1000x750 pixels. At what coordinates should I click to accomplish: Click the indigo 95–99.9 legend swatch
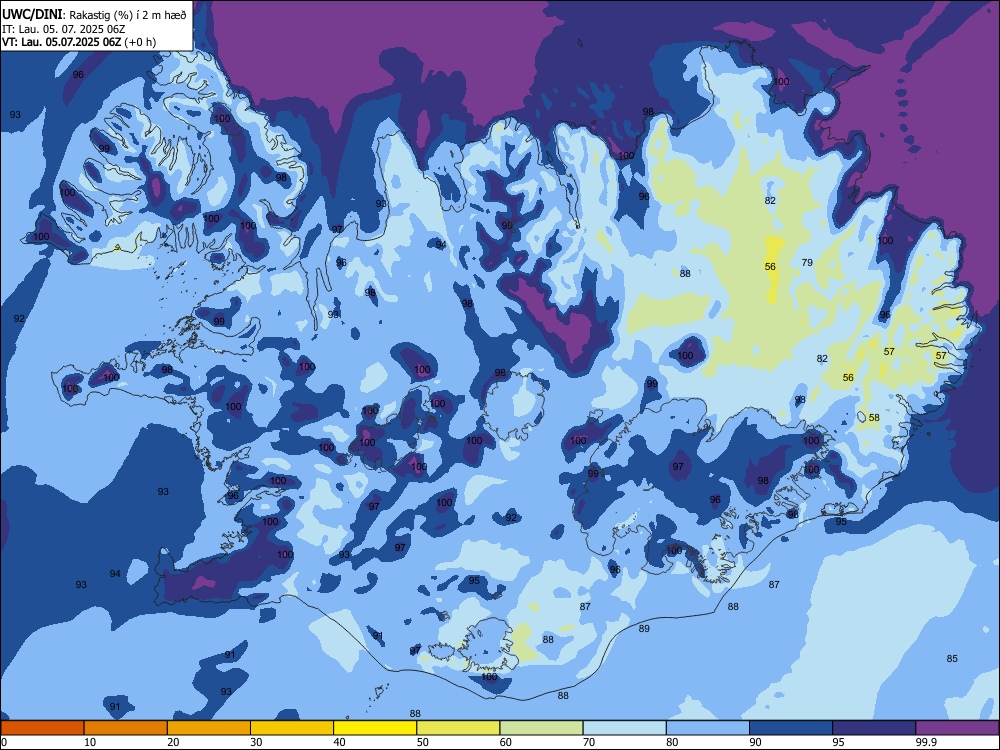coord(874,728)
